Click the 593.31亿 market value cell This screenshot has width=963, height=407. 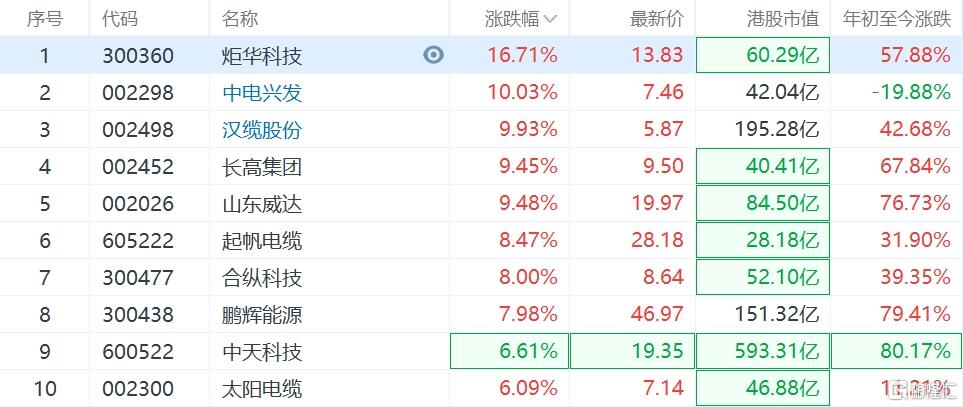click(762, 352)
